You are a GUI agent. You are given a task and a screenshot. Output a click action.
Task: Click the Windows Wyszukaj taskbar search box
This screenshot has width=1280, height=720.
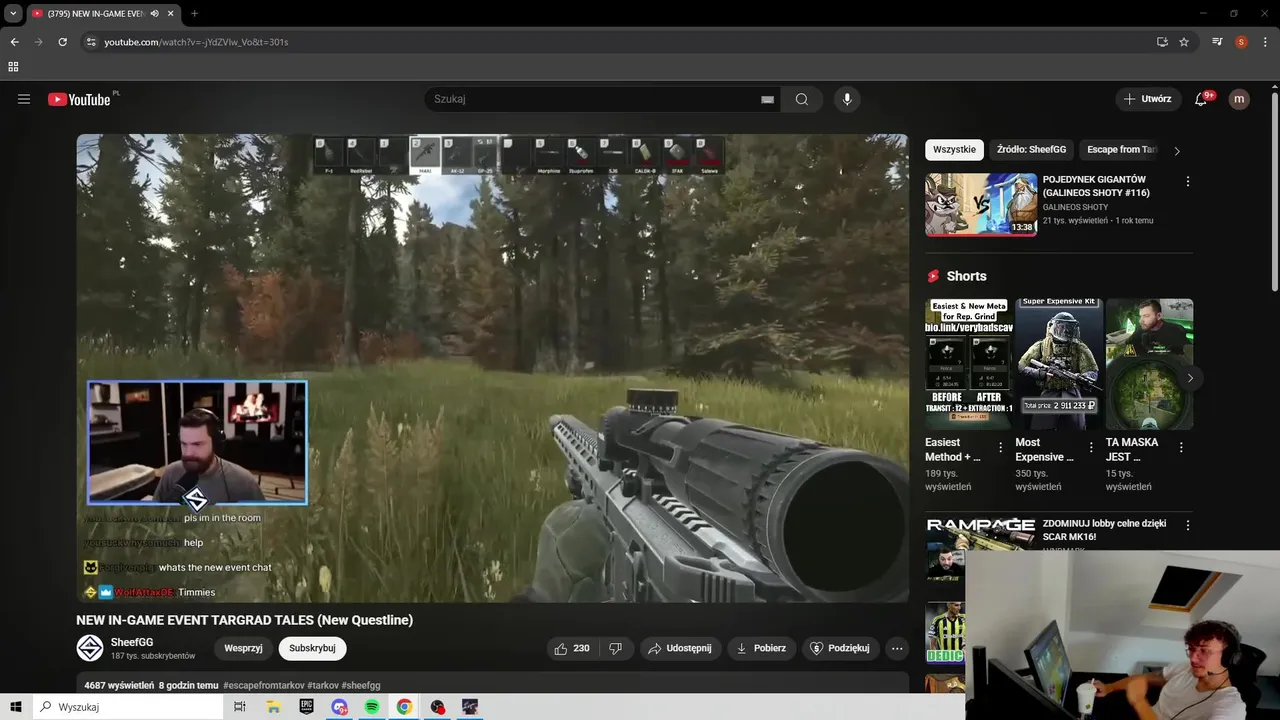127,707
